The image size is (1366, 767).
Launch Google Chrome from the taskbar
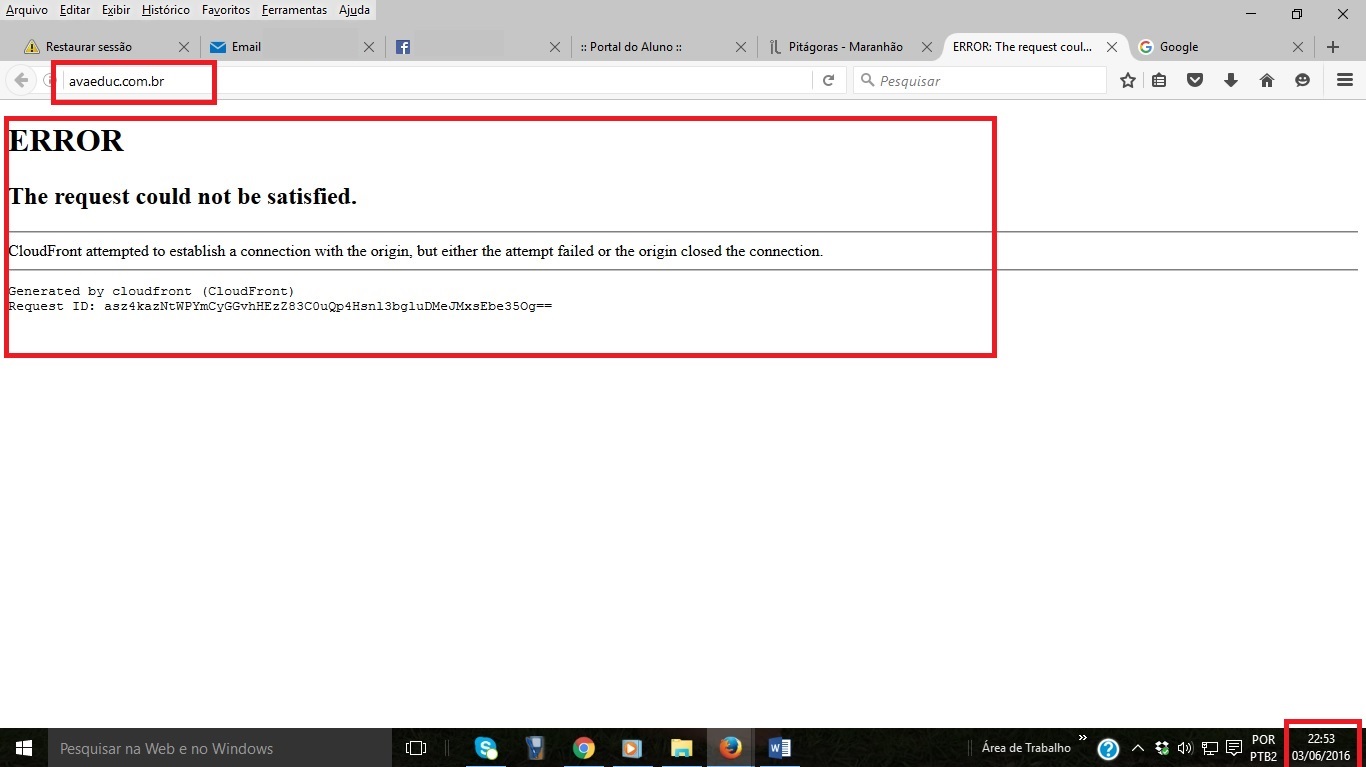point(584,748)
